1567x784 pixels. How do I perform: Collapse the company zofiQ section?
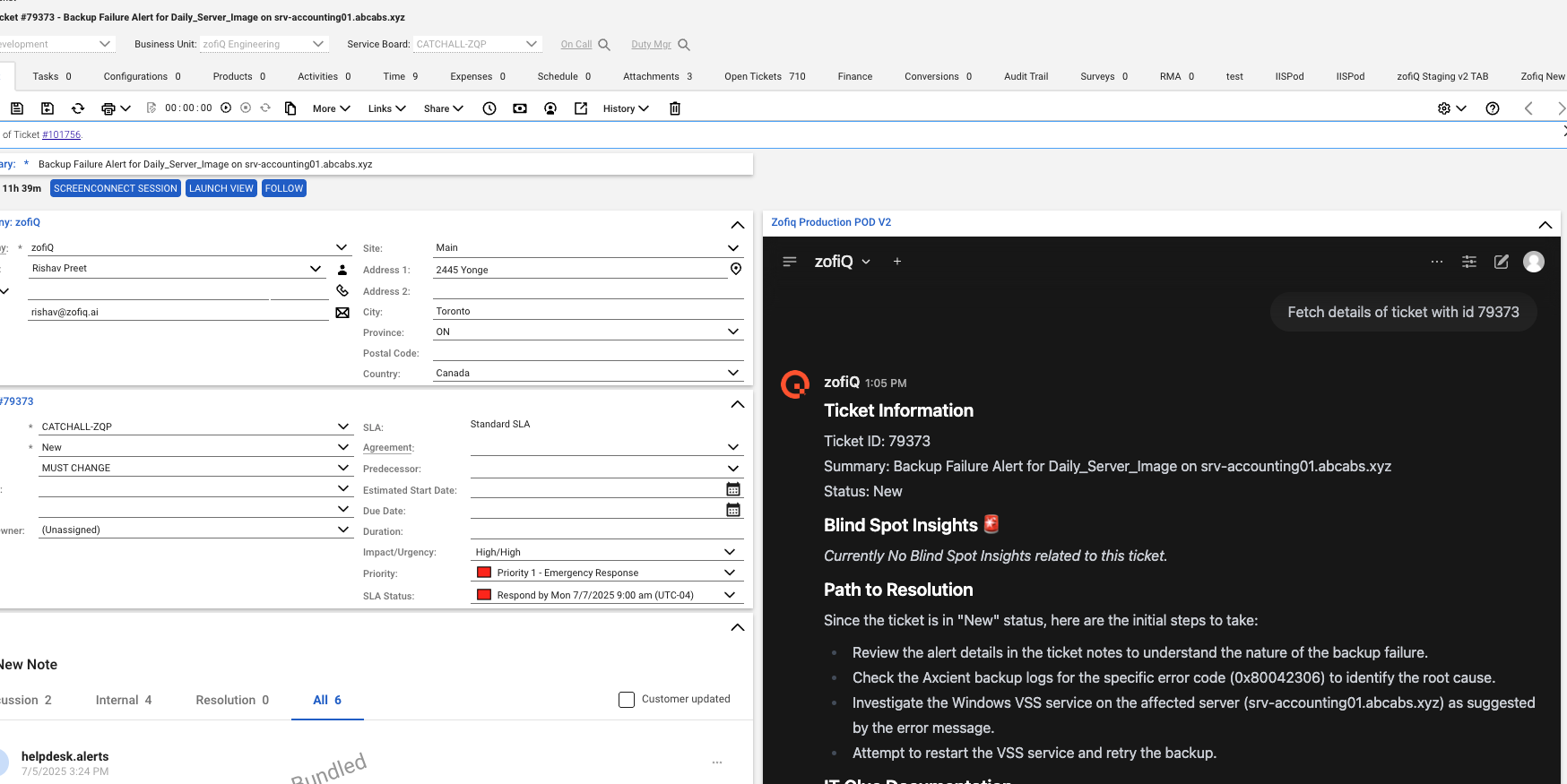[x=738, y=225]
